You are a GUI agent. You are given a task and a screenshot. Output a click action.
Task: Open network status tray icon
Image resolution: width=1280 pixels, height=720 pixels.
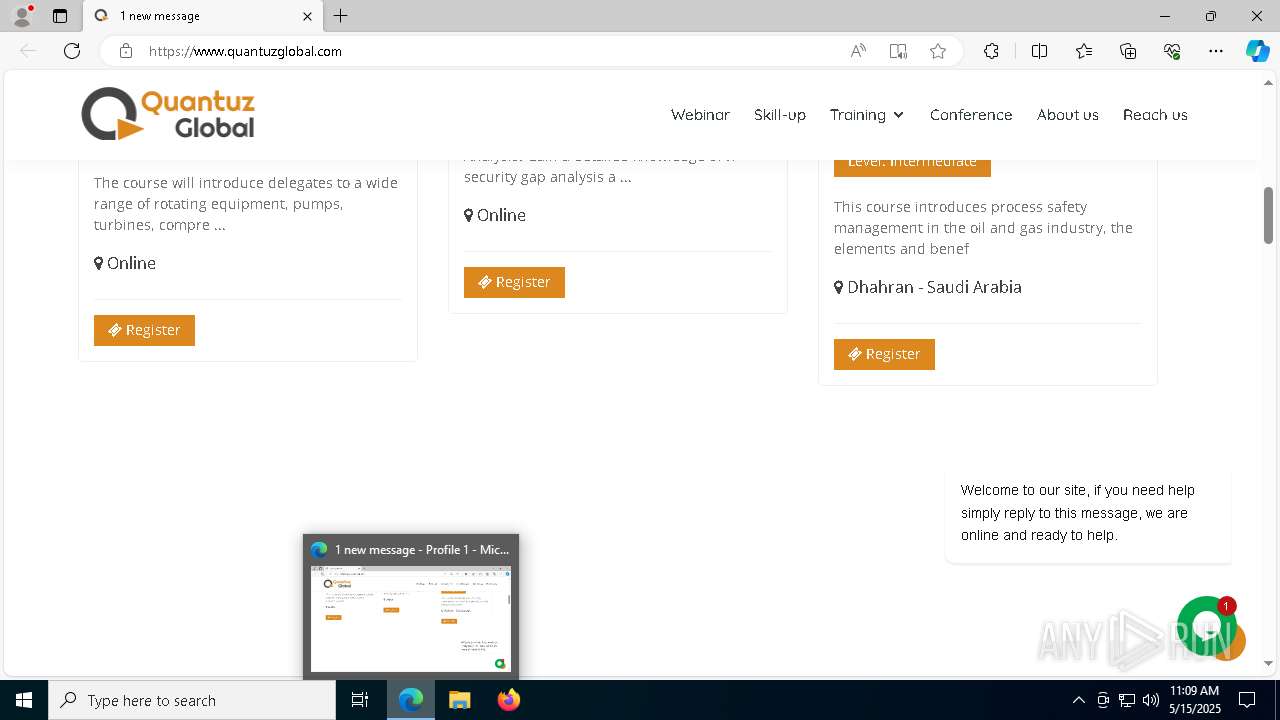pos(1127,700)
